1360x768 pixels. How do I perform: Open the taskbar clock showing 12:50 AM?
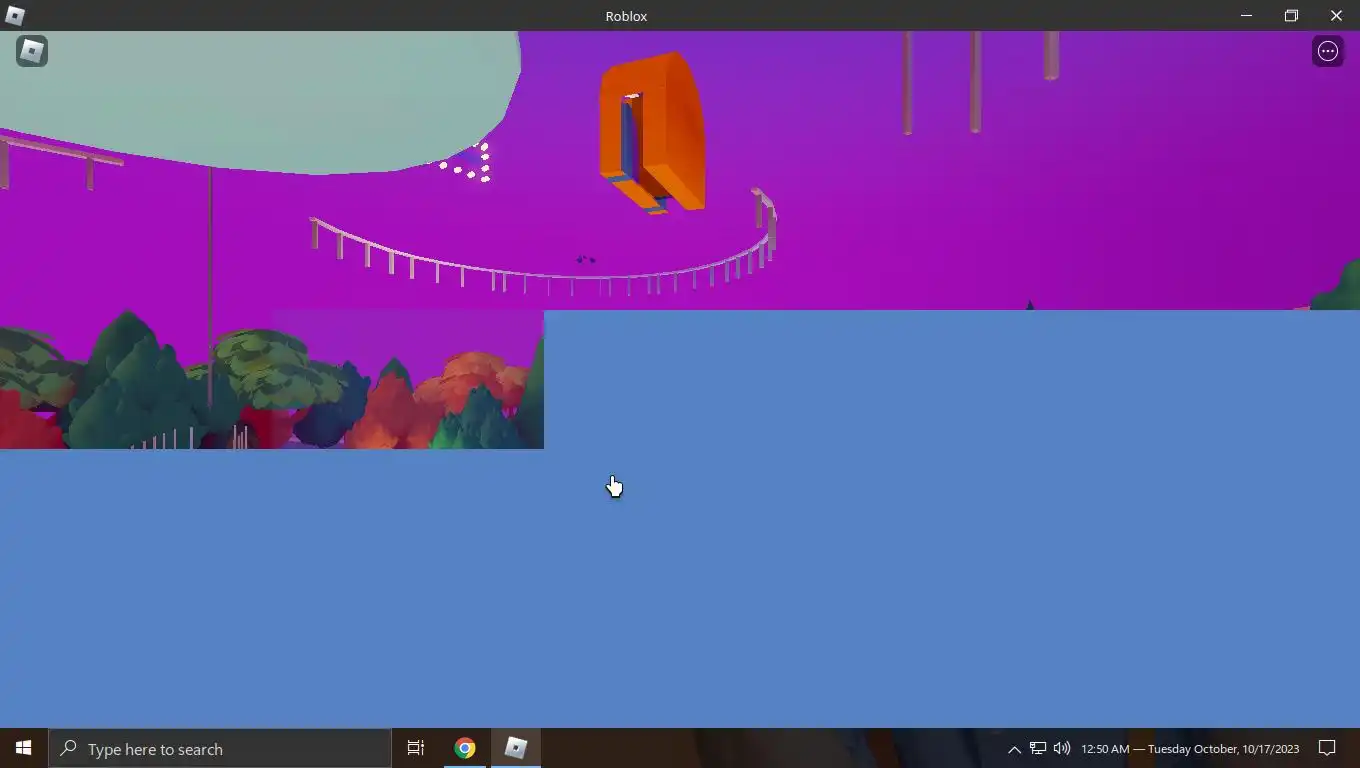coord(1190,749)
